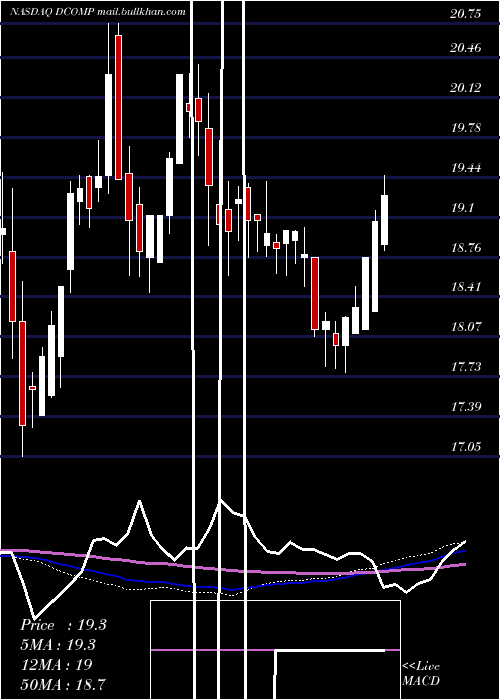Click the 19.44 price axis label
500x700 pixels.
(x=466, y=168)
